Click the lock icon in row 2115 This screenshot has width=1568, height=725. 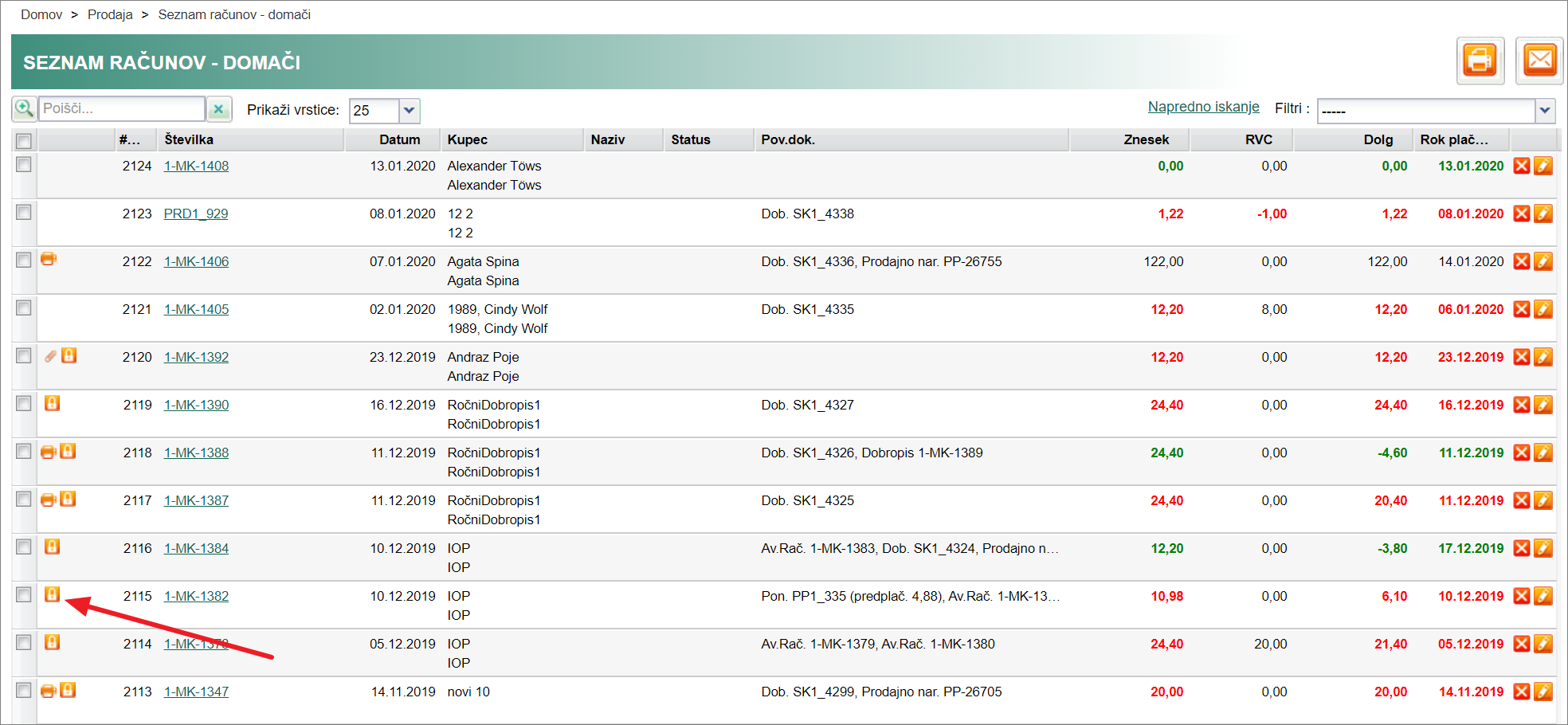coord(52,594)
